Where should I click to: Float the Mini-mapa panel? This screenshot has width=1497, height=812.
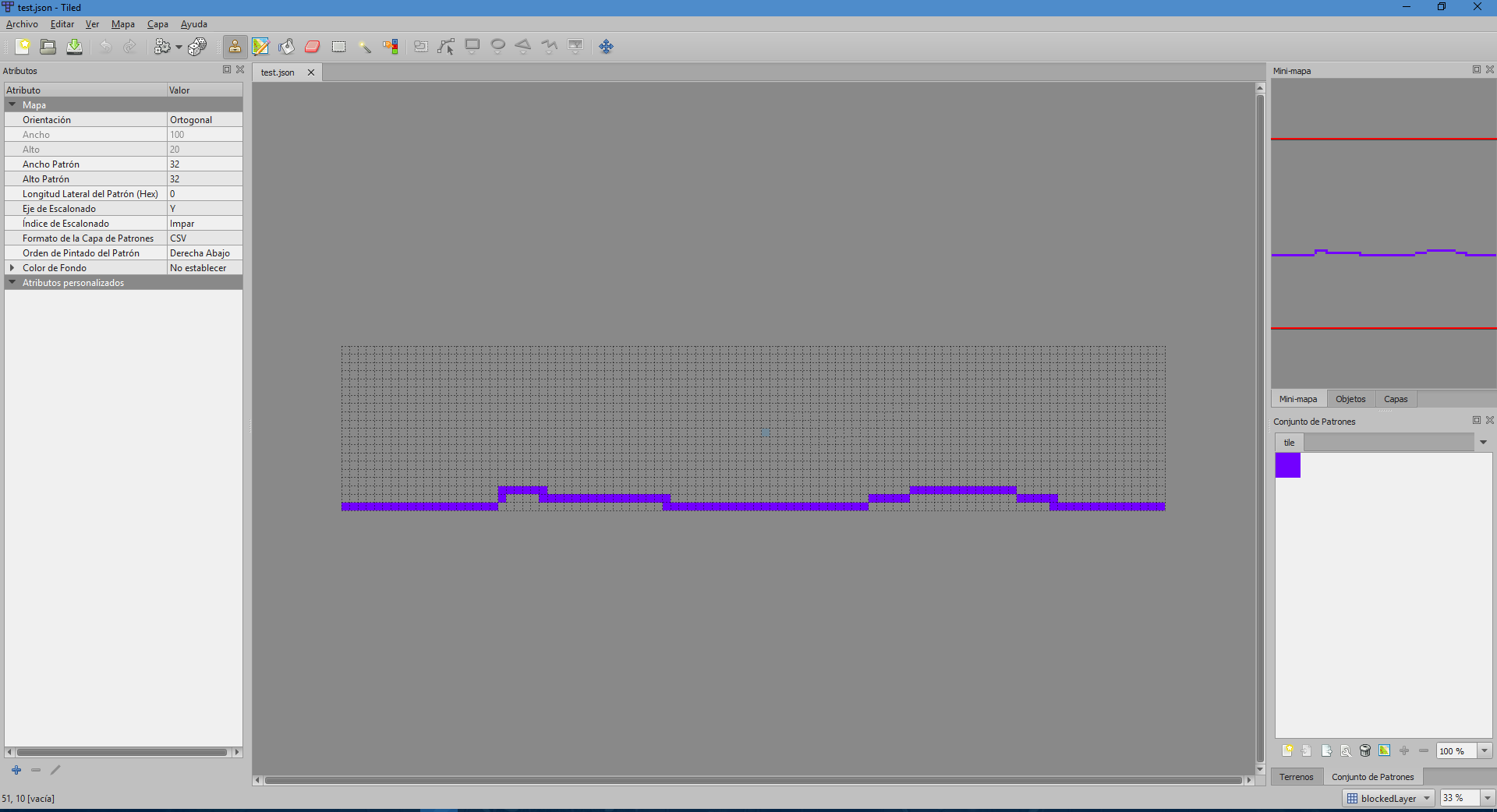point(1476,69)
